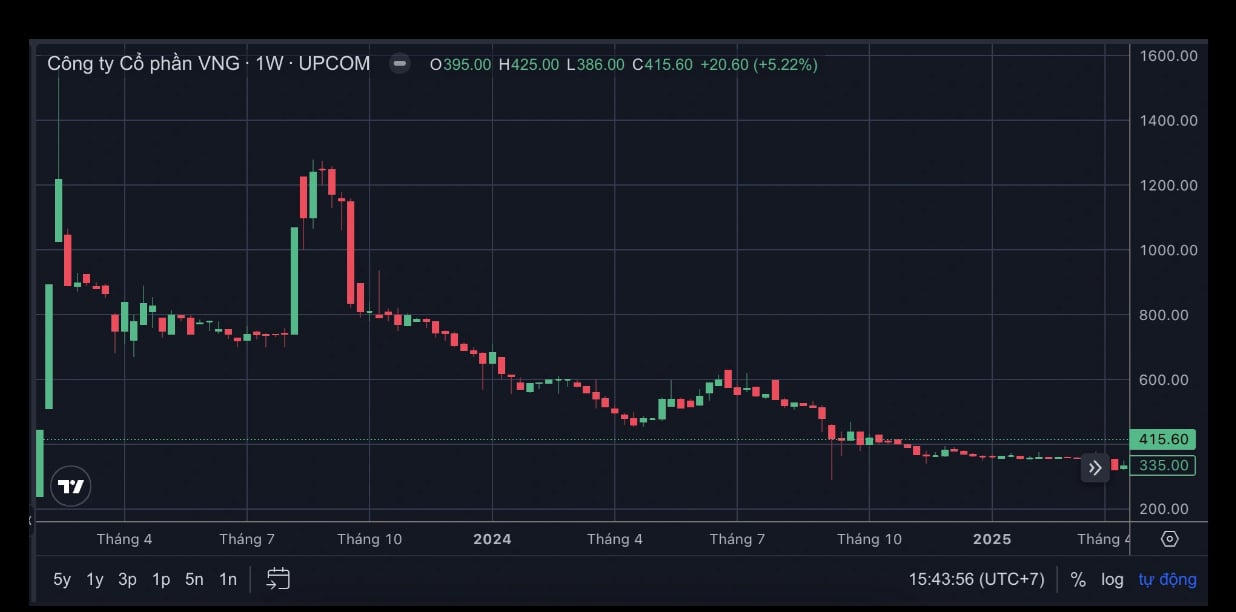Image resolution: width=1236 pixels, height=612 pixels.
Task: Click the green 415.60 current price label
Action: [x=1163, y=439]
